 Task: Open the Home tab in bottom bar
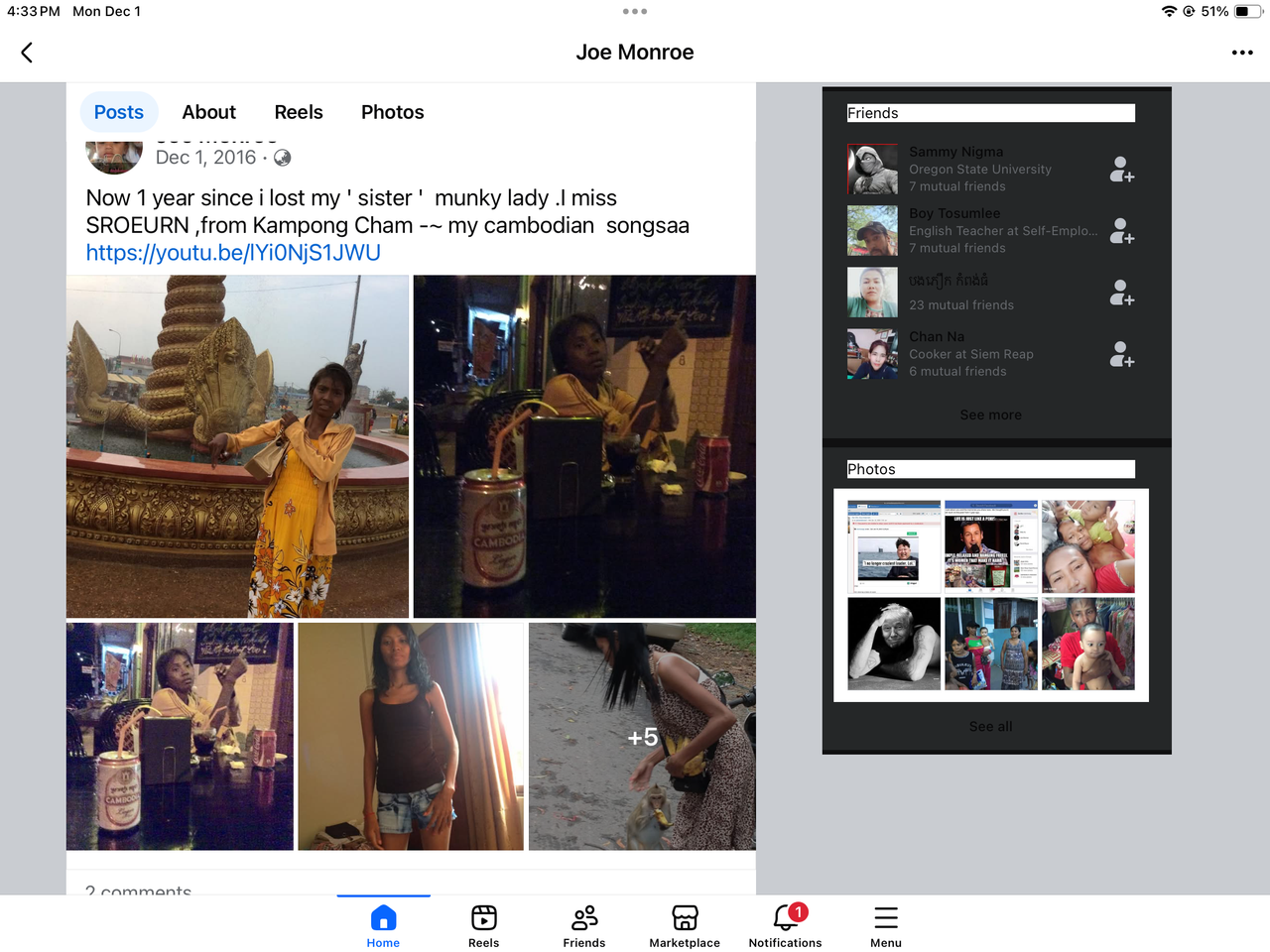(x=383, y=926)
